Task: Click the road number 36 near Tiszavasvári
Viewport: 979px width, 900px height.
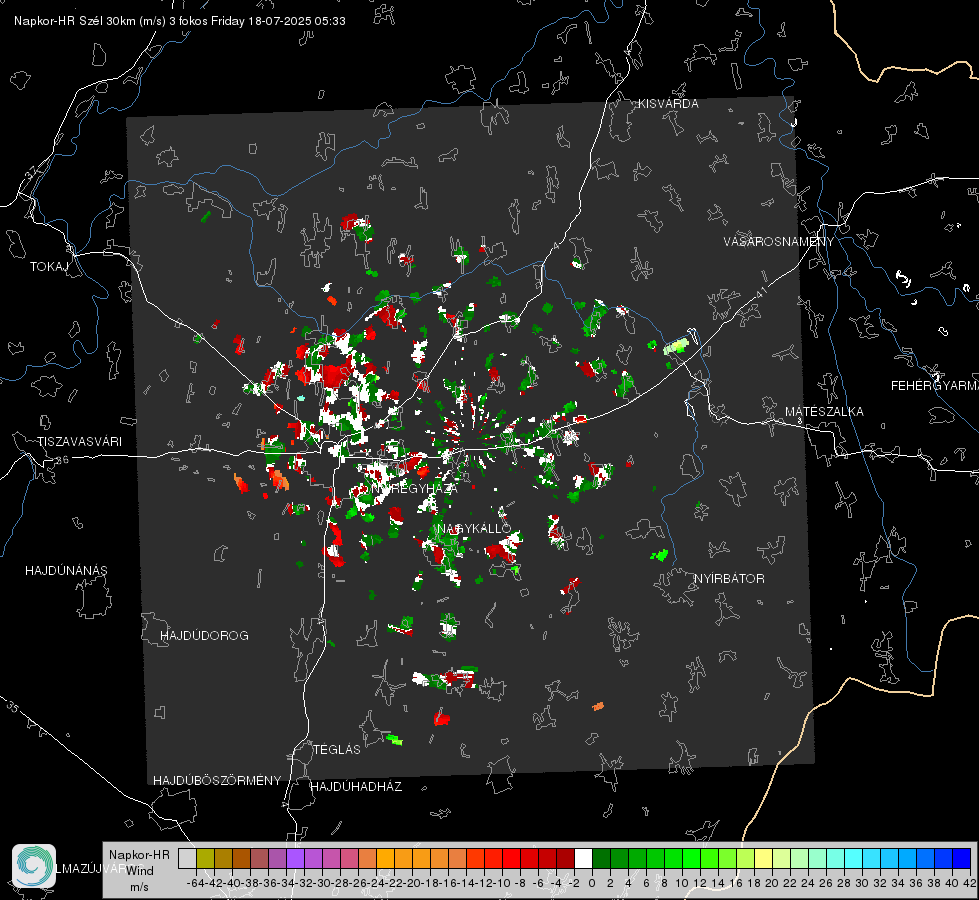Action: pos(62,460)
